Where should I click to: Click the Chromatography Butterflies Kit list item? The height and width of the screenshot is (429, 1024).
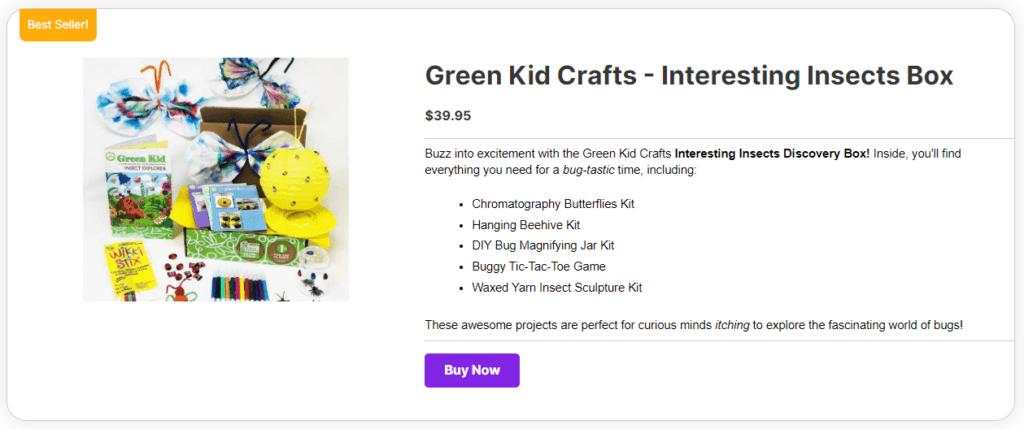pos(553,204)
